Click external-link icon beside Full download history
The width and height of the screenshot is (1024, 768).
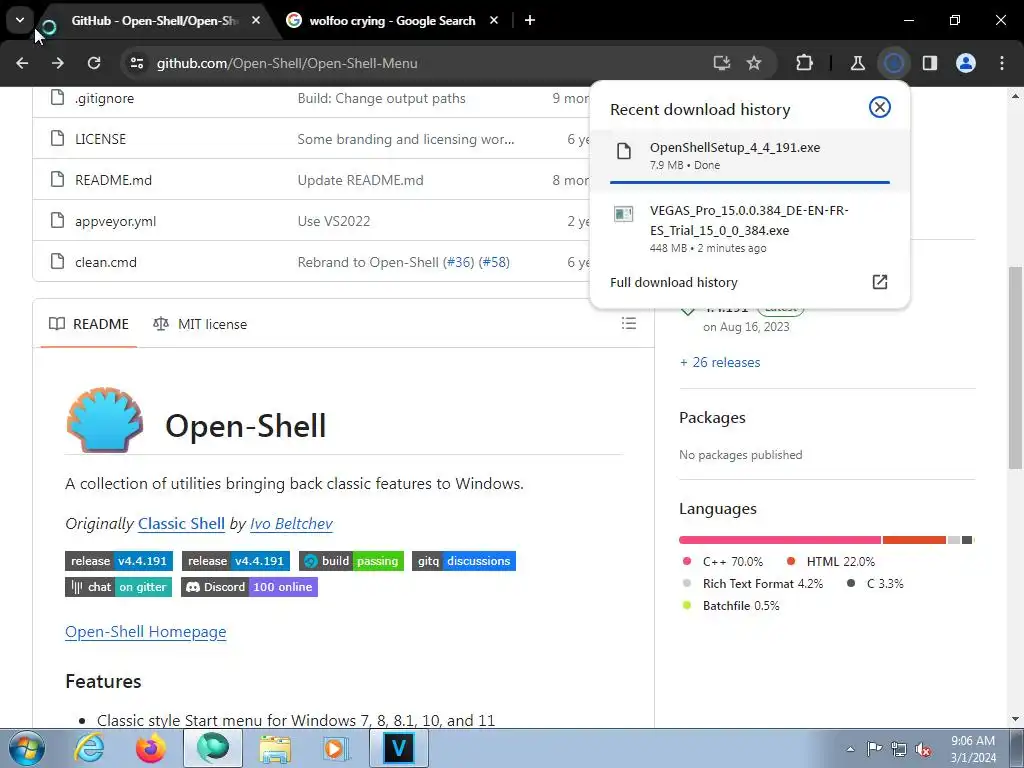(x=880, y=282)
